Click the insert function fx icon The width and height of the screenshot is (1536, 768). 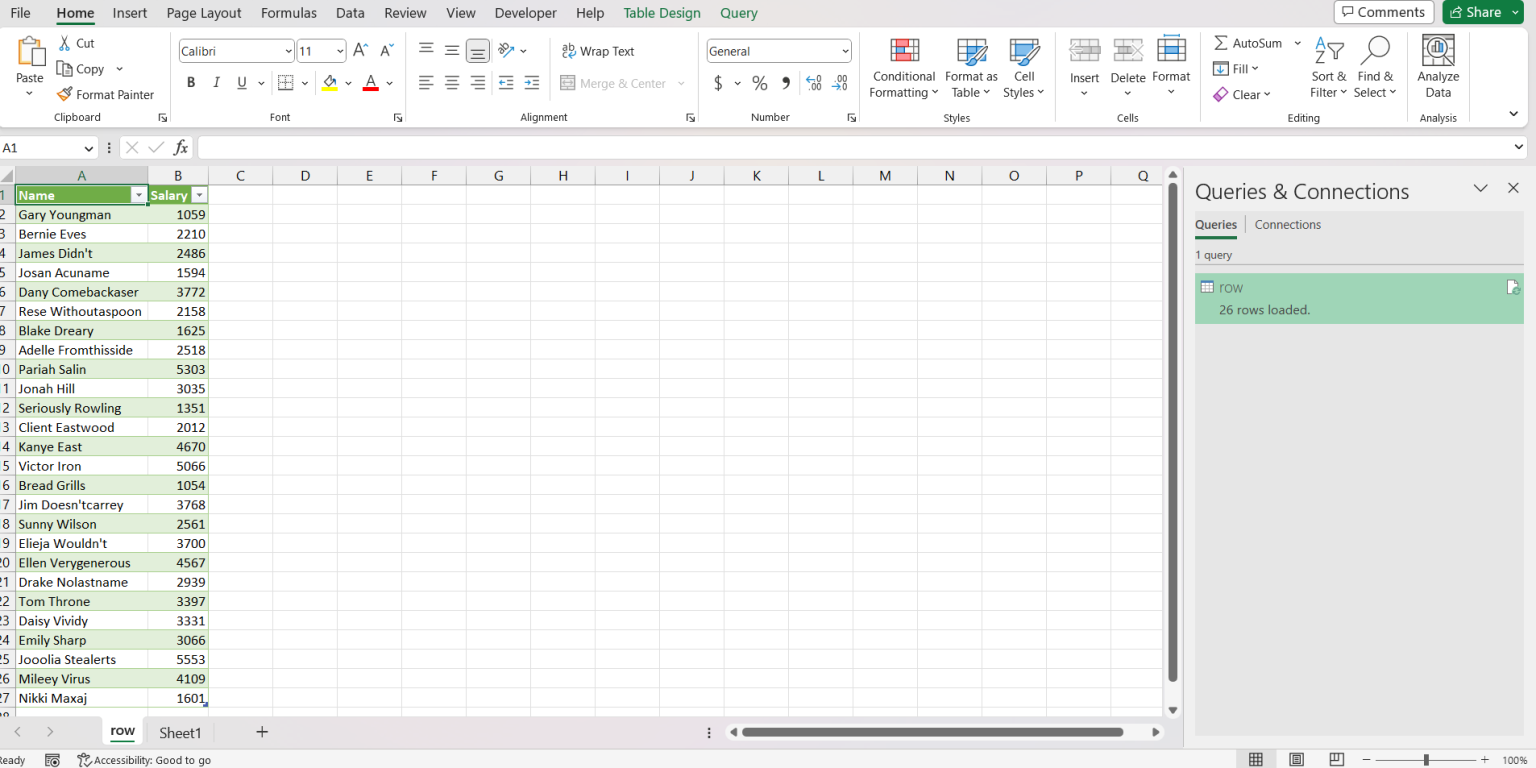tap(181, 148)
